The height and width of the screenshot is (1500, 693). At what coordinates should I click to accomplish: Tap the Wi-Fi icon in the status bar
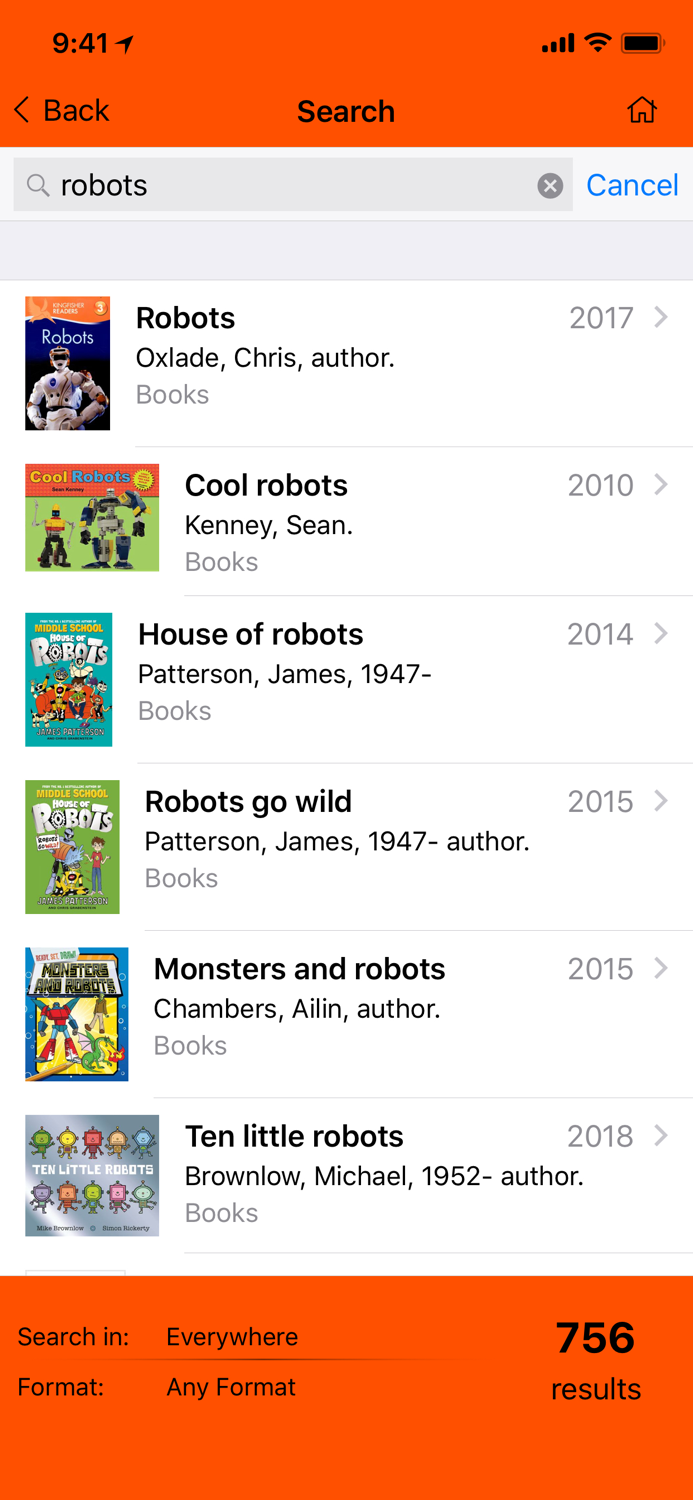coord(599,43)
